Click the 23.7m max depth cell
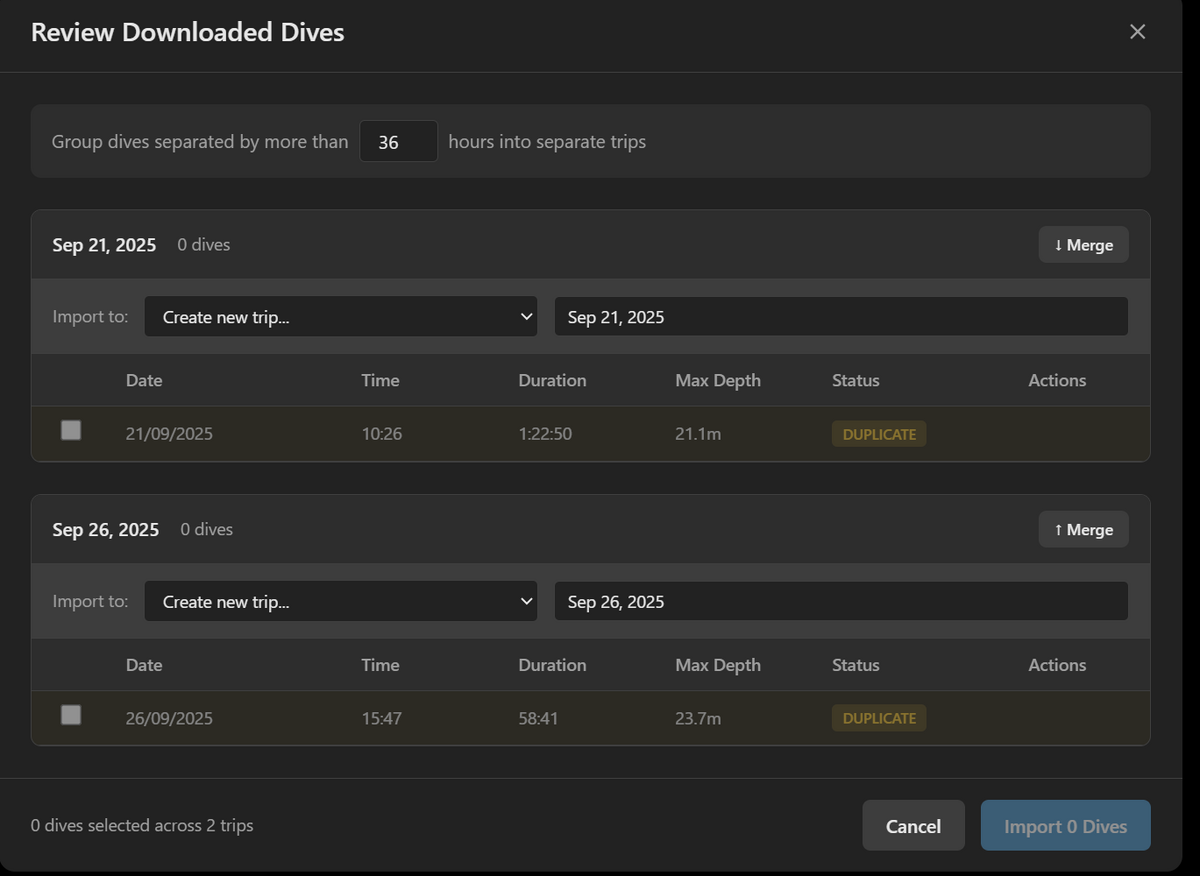 (x=698, y=718)
